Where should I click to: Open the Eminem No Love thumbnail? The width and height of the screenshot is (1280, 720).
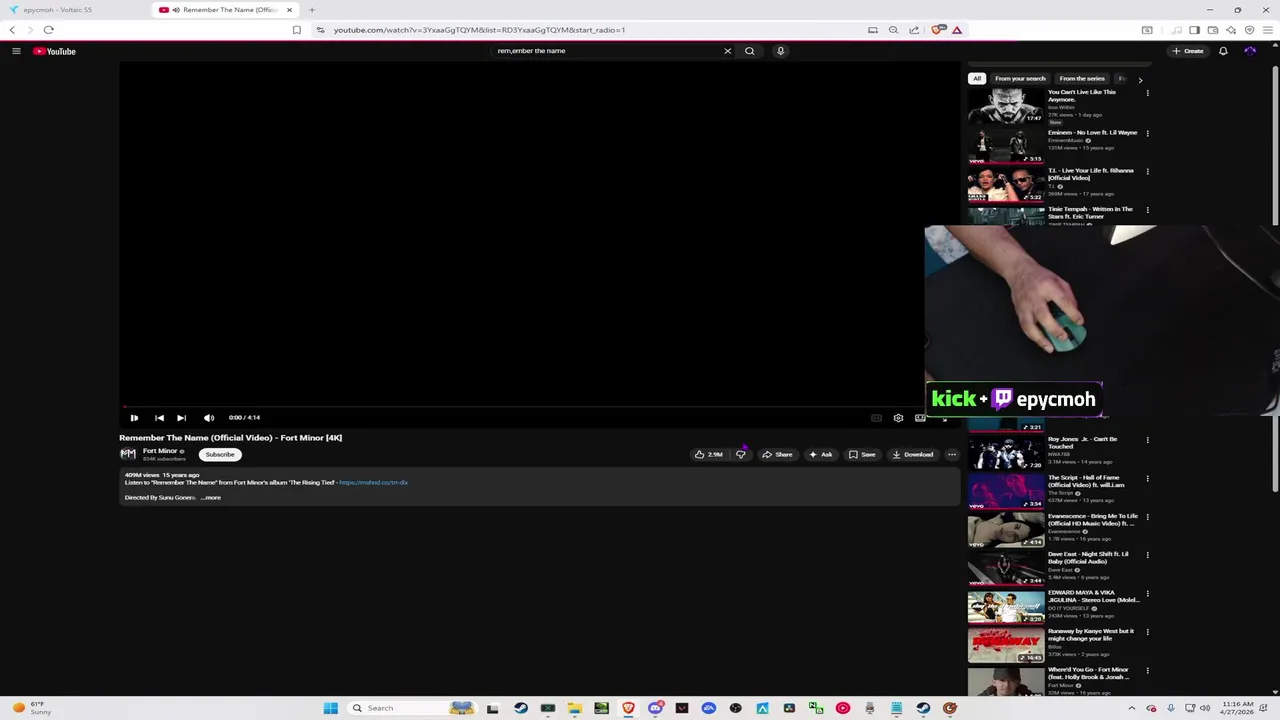click(1005, 146)
